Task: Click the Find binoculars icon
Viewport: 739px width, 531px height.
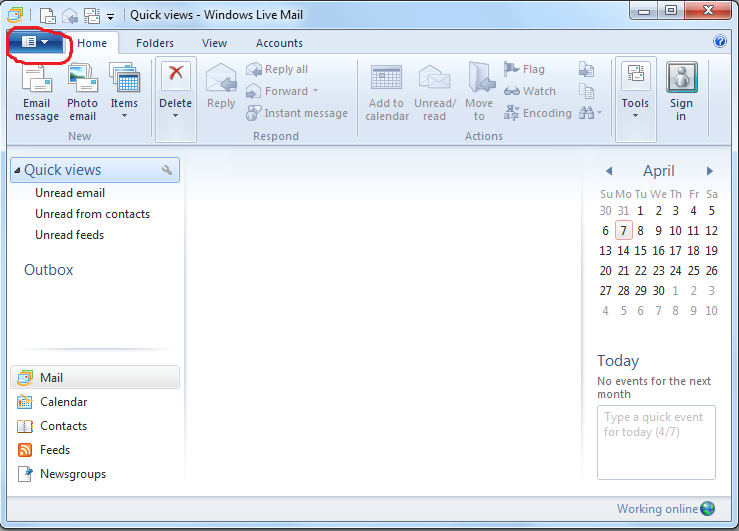Action: tap(586, 113)
